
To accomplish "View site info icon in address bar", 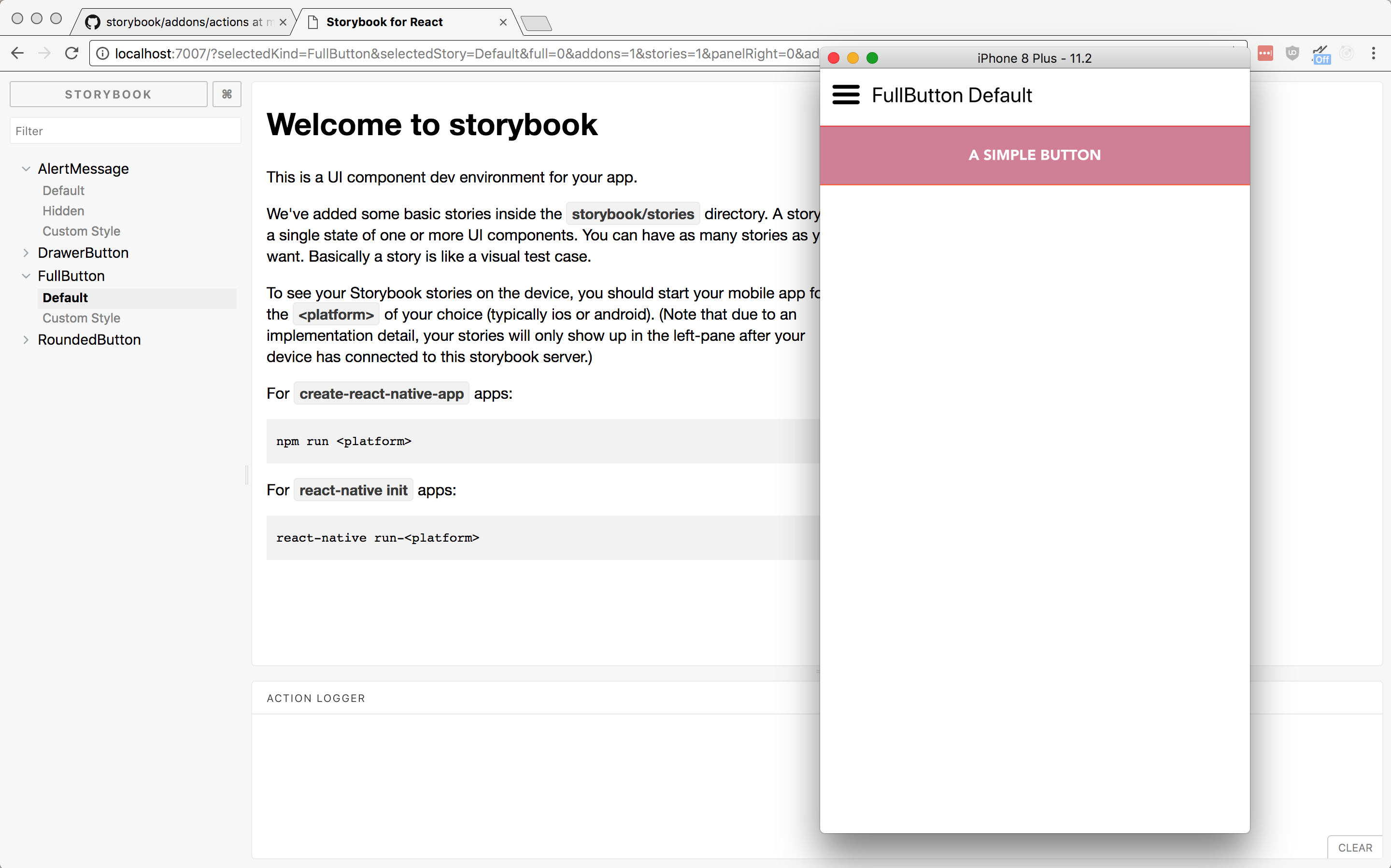I will (x=102, y=54).
